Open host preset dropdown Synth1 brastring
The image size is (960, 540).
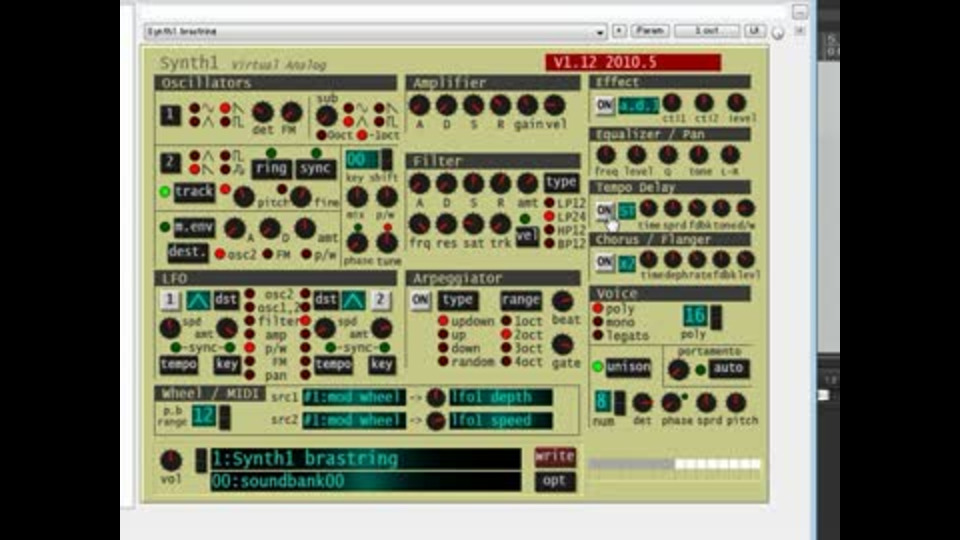[x=375, y=31]
